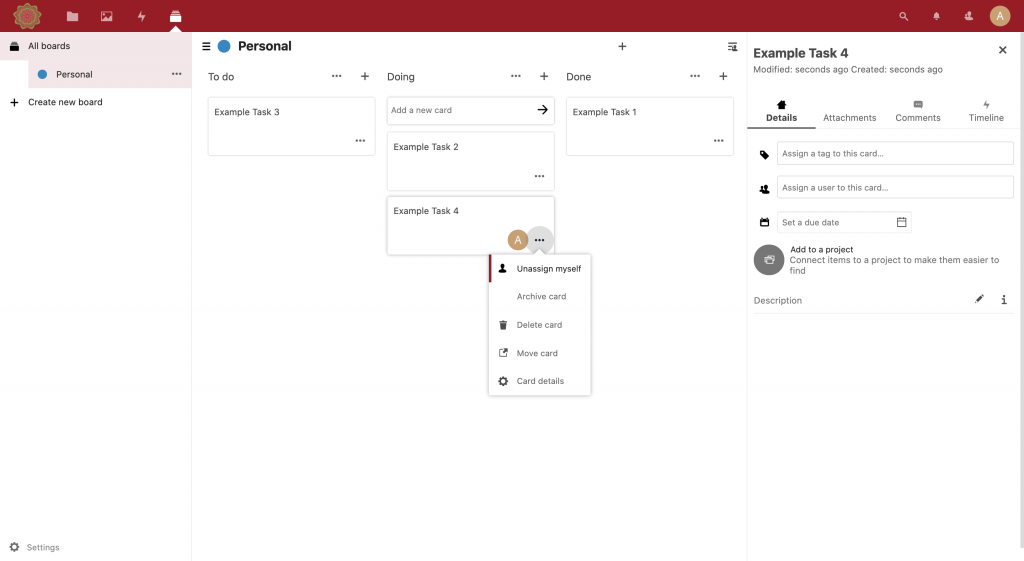Click the Personal board title heading

pos(264,46)
